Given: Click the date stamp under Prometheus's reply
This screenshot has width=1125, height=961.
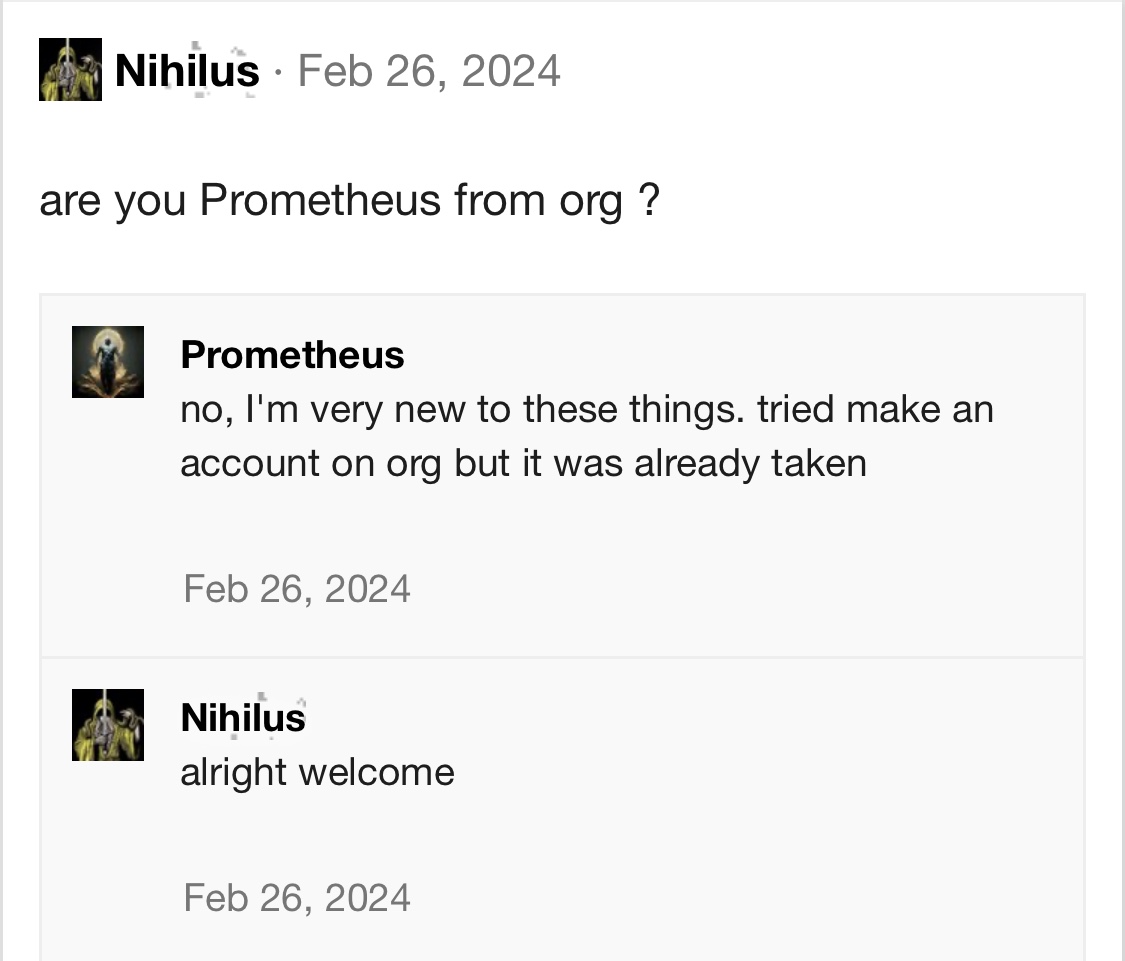Looking at the screenshot, I should coord(297,588).
